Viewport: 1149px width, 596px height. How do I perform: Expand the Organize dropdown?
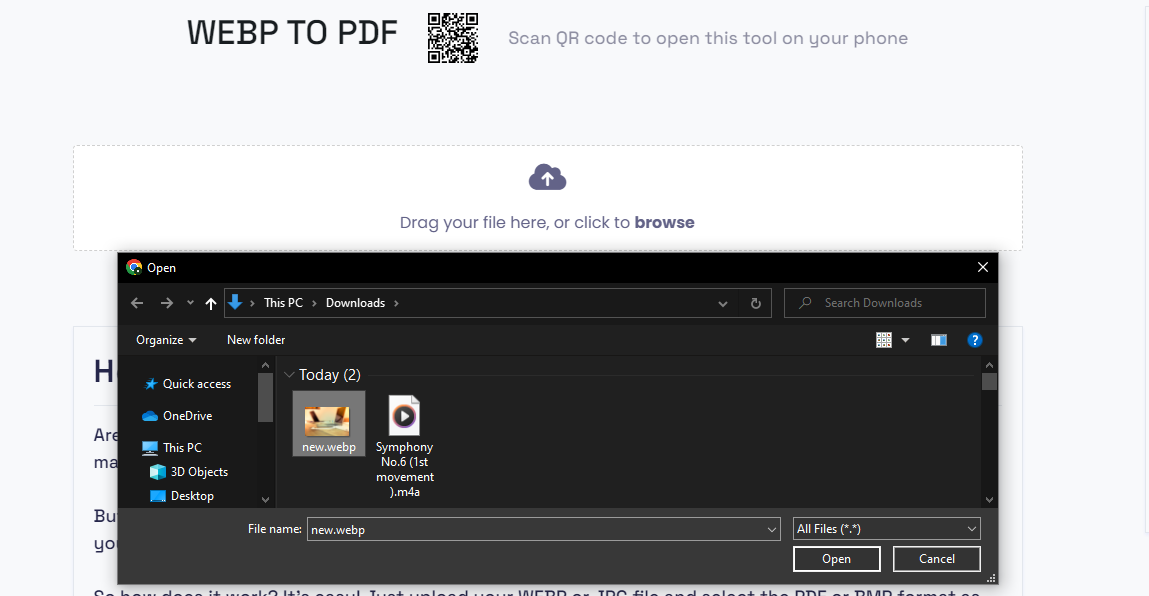coord(166,339)
